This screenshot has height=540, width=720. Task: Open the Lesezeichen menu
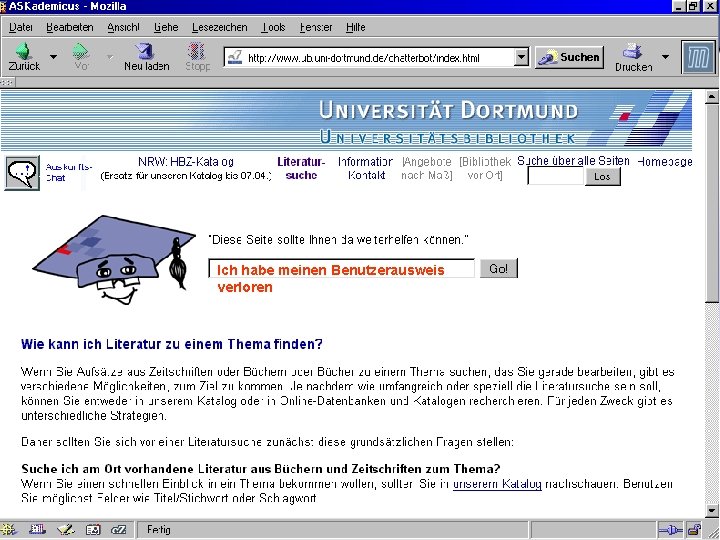pyautogui.click(x=219, y=28)
